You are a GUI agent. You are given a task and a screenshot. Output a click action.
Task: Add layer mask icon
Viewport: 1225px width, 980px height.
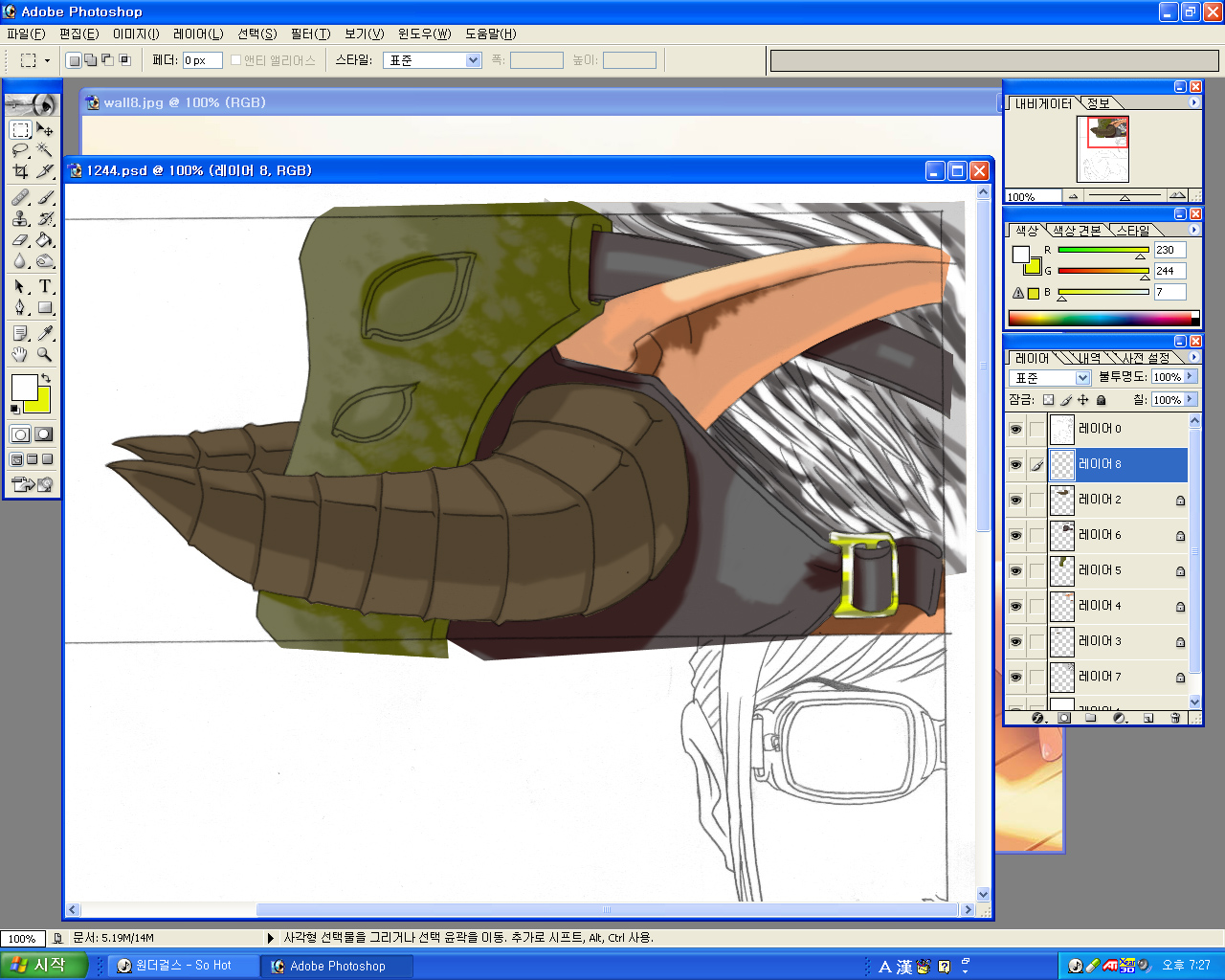pyautogui.click(x=1064, y=718)
